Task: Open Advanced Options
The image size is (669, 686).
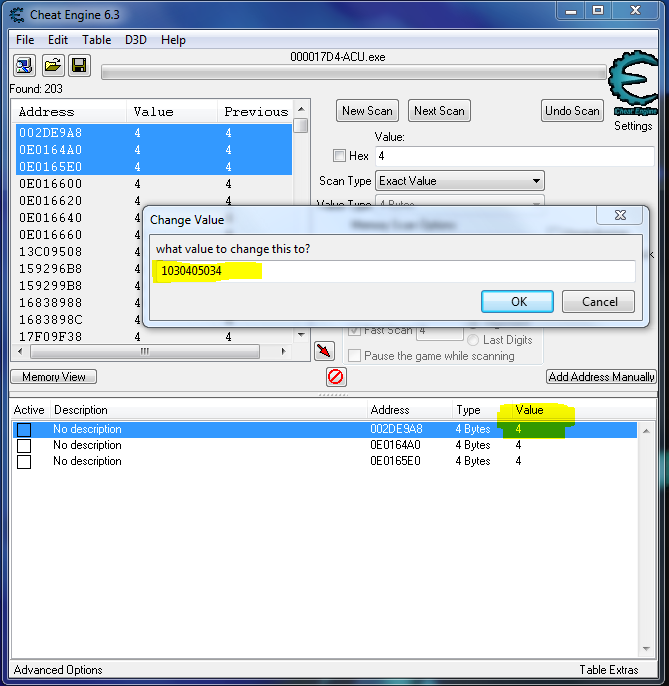Action: coord(58,670)
